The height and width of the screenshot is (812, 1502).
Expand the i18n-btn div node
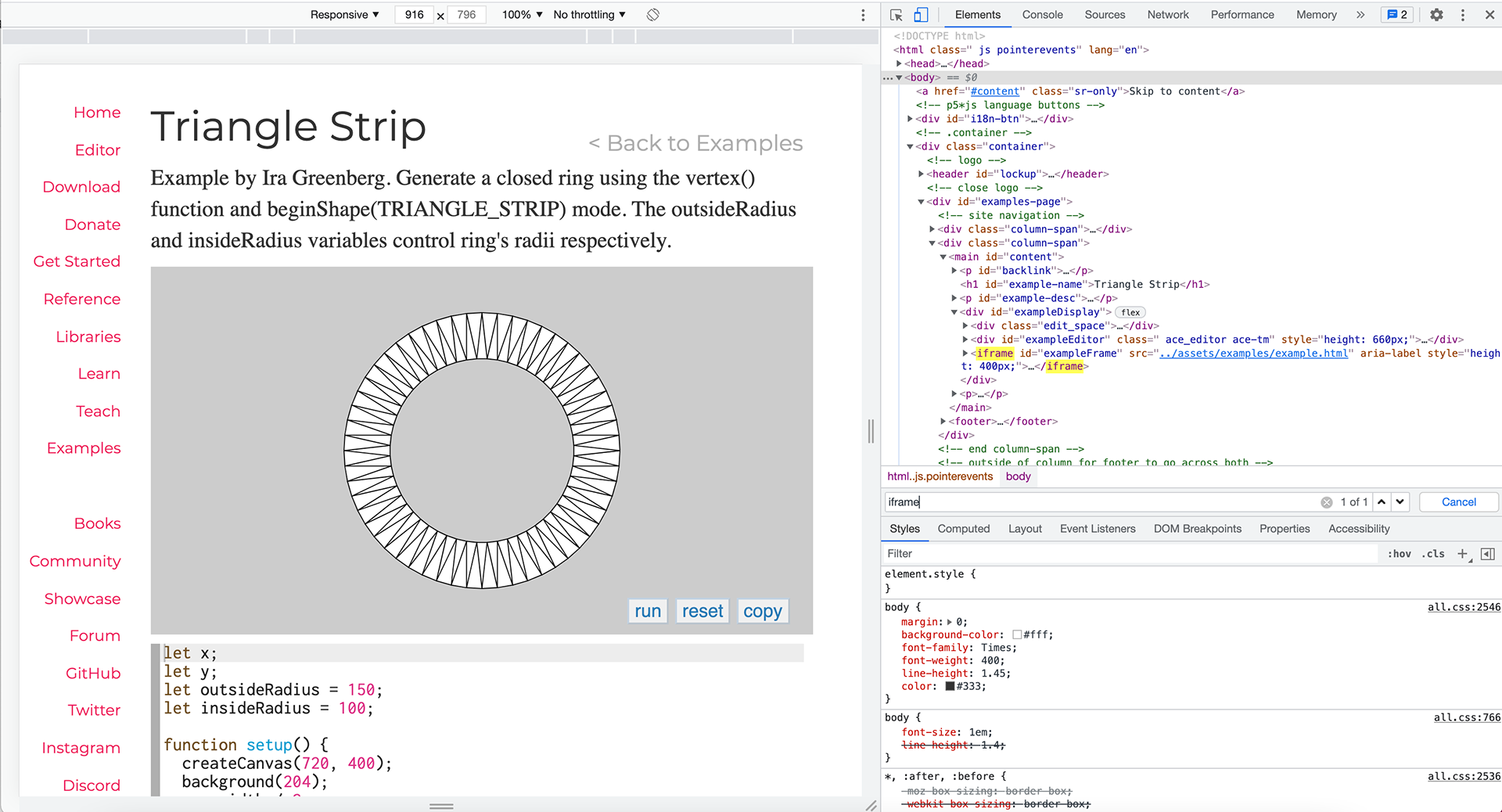pyautogui.click(x=910, y=119)
